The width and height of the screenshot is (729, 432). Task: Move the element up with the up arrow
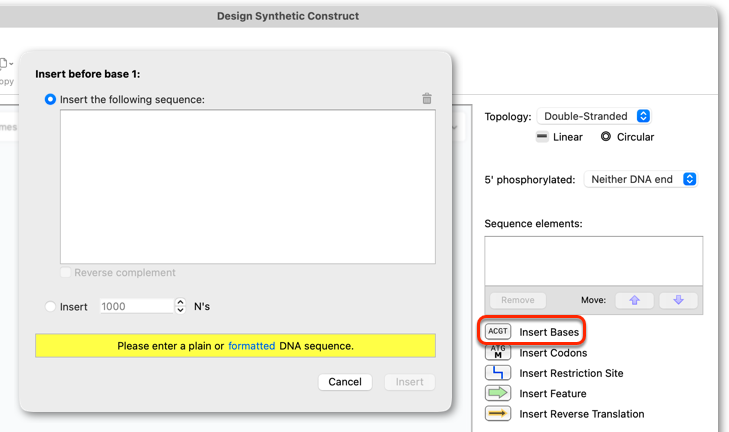point(635,300)
